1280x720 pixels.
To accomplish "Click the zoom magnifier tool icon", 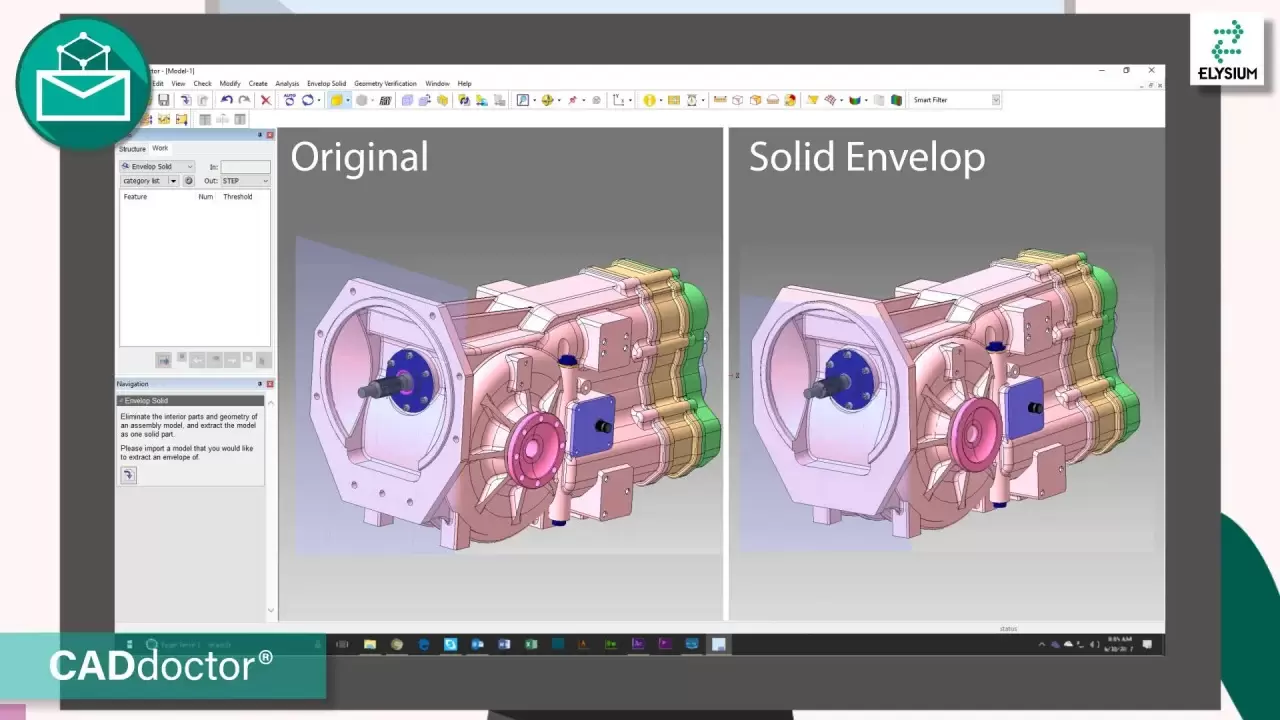I will 522,100.
